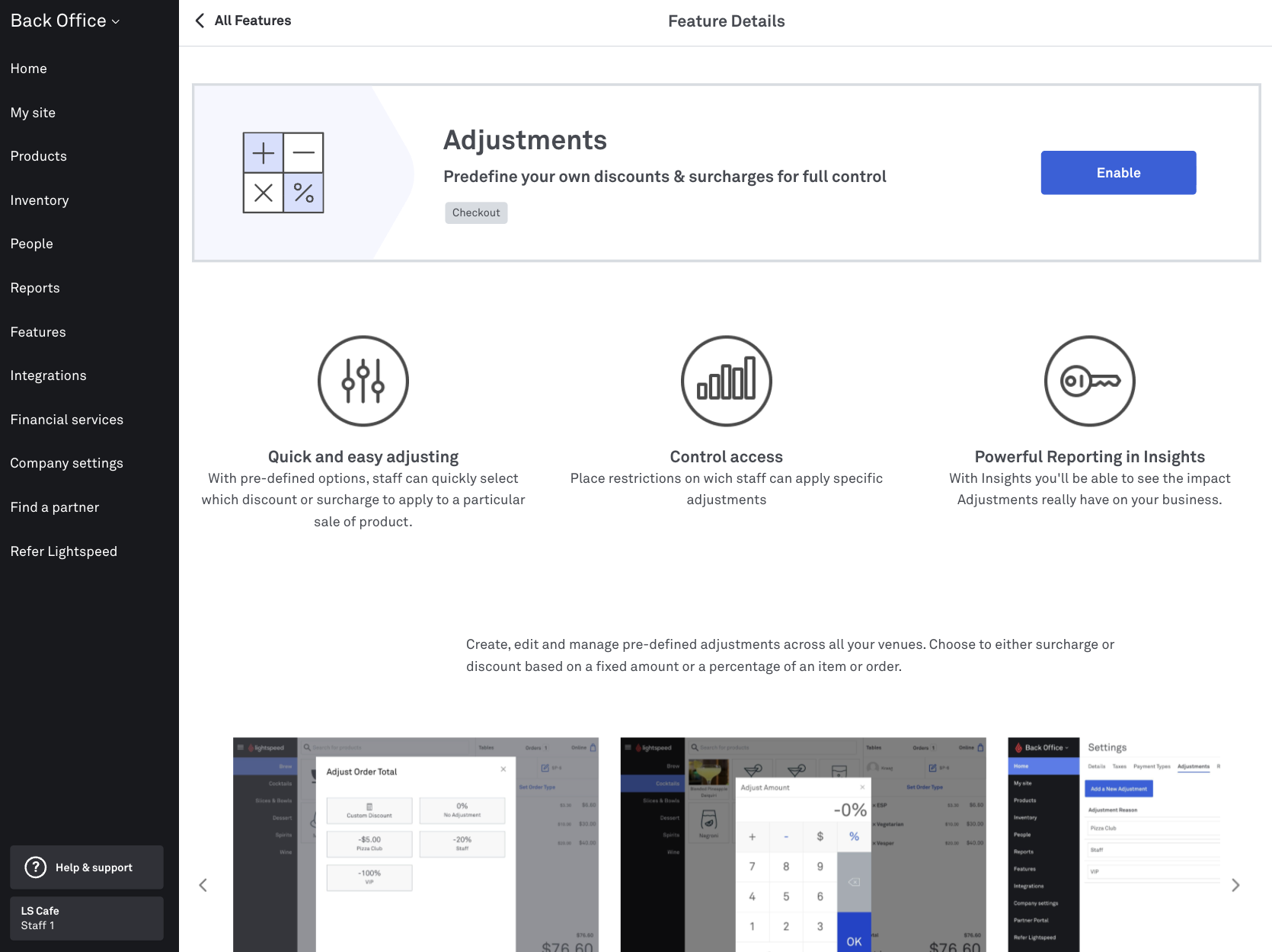Open Refer Lightspeed link
1272x952 pixels.
[64, 551]
